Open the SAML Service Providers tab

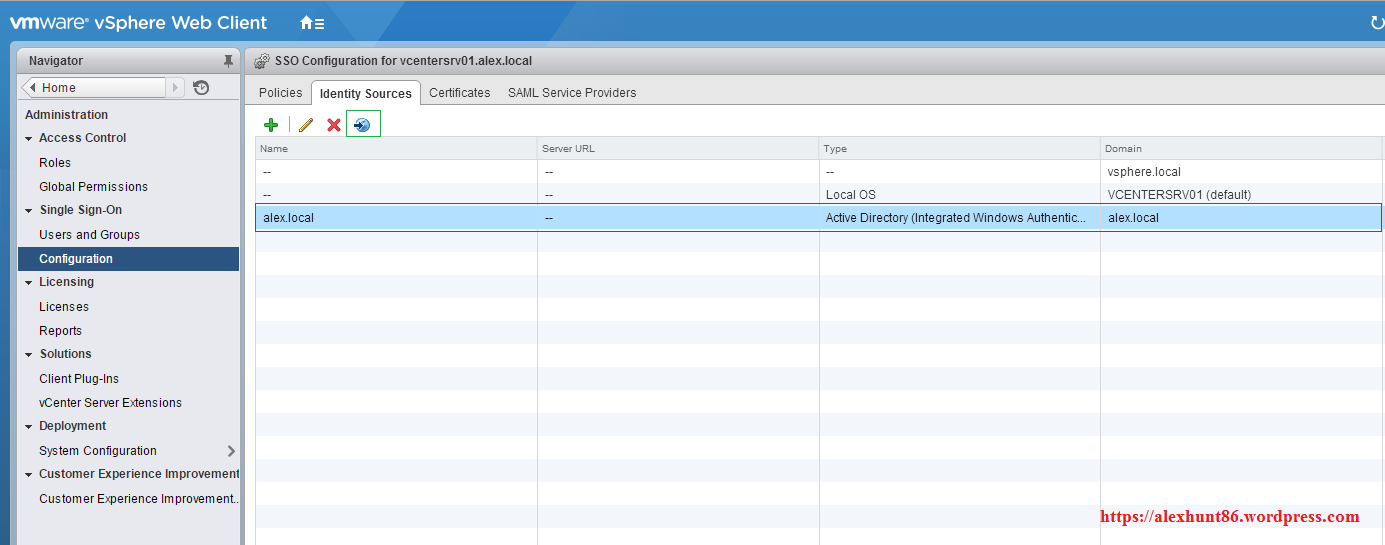(571, 93)
